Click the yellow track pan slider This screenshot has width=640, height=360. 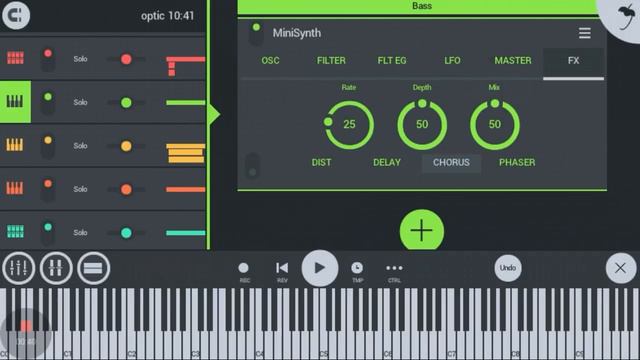[x=126, y=146]
